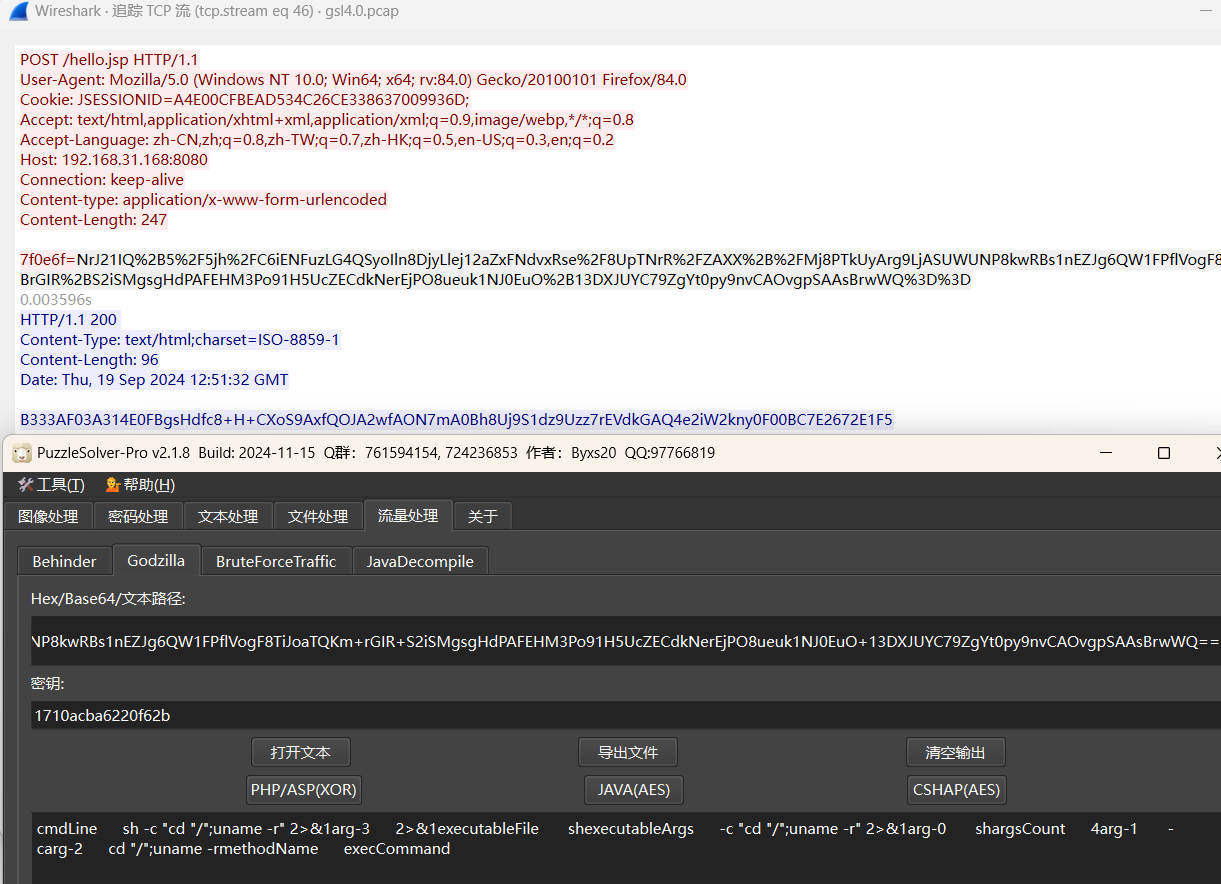Viewport: 1221px width, 884px height.
Task: Open the BruteForceTraffic sub-tab
Action: 276,561
